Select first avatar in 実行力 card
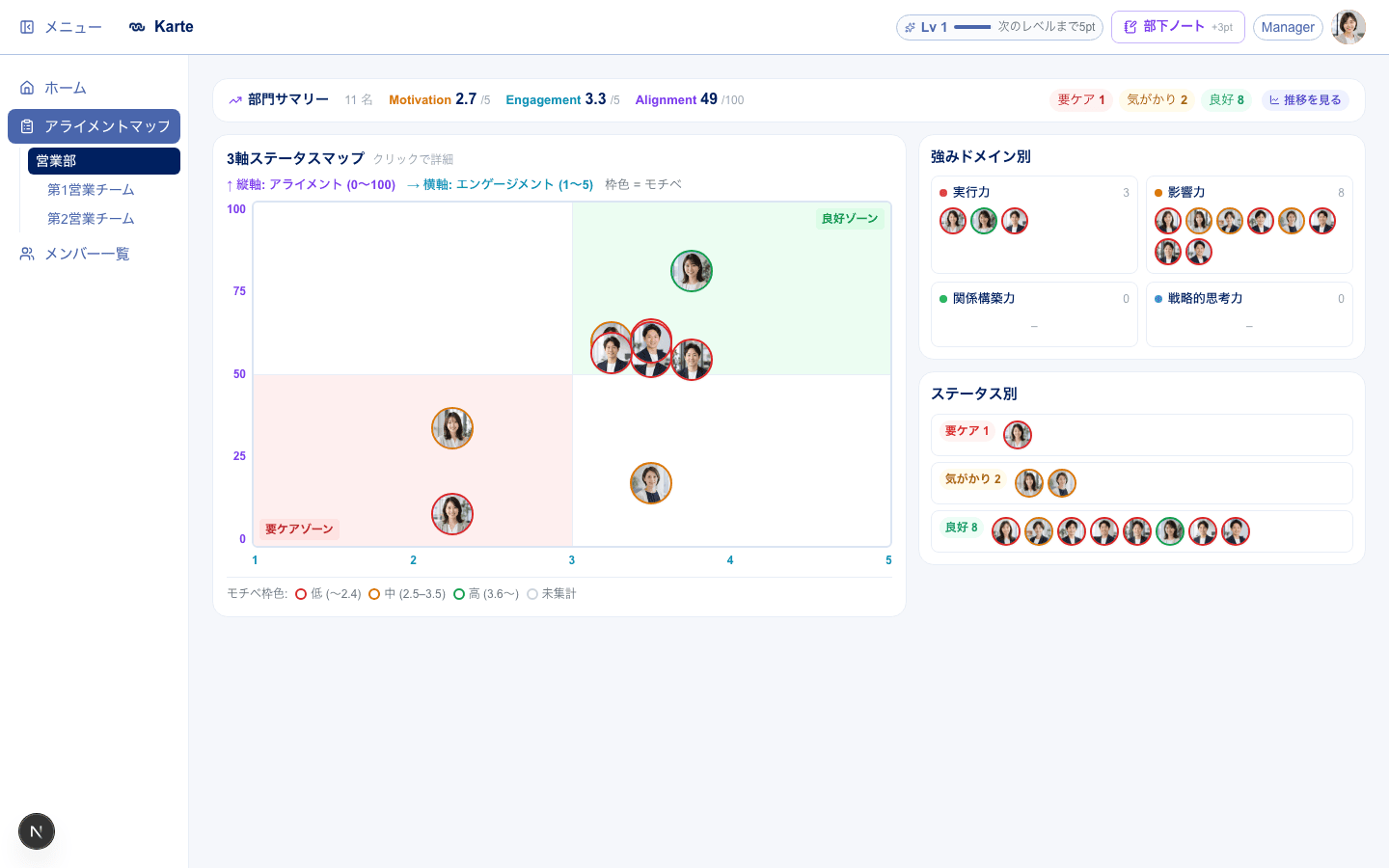 [953, 221]
